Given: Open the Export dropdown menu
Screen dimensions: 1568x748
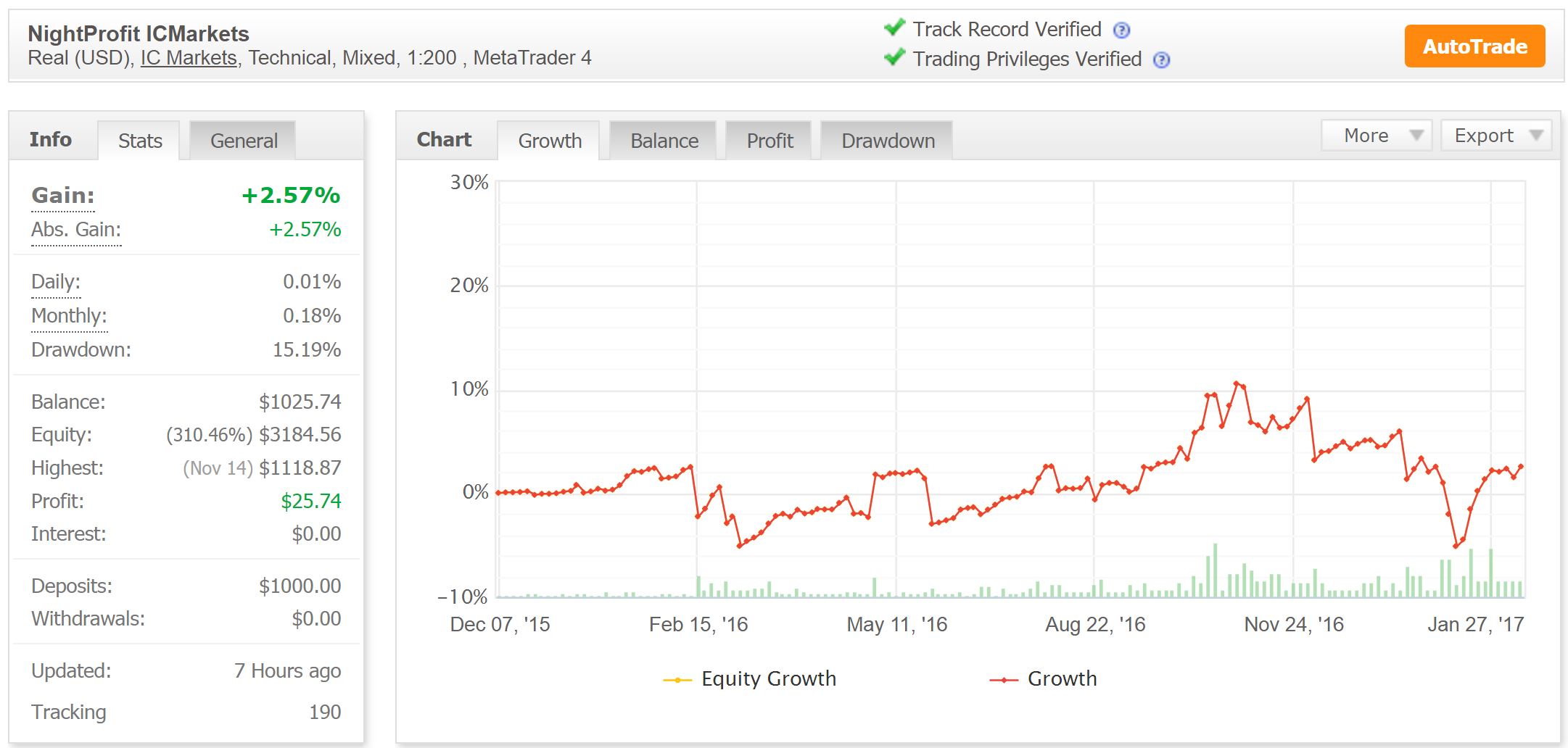Looking at the screenshot, I should coord(1495,136).
